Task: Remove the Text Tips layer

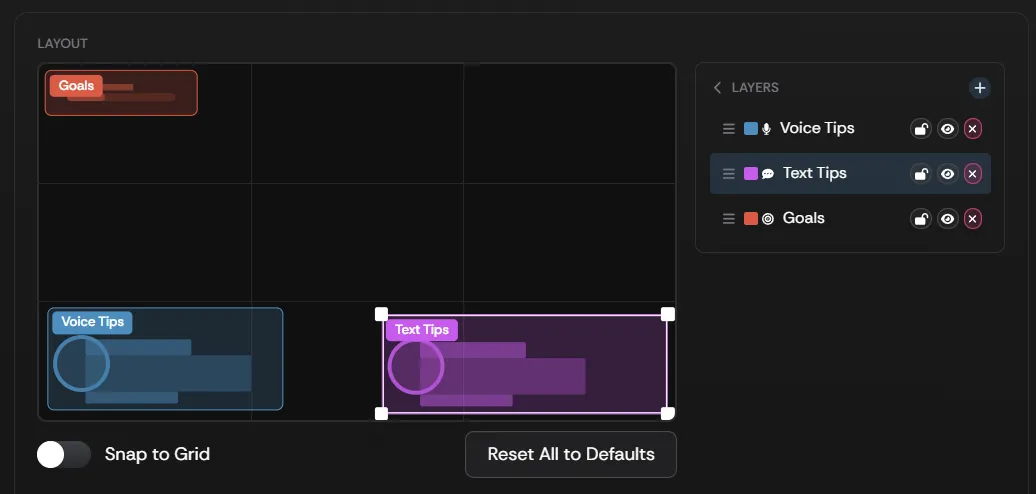Action: 973,174
